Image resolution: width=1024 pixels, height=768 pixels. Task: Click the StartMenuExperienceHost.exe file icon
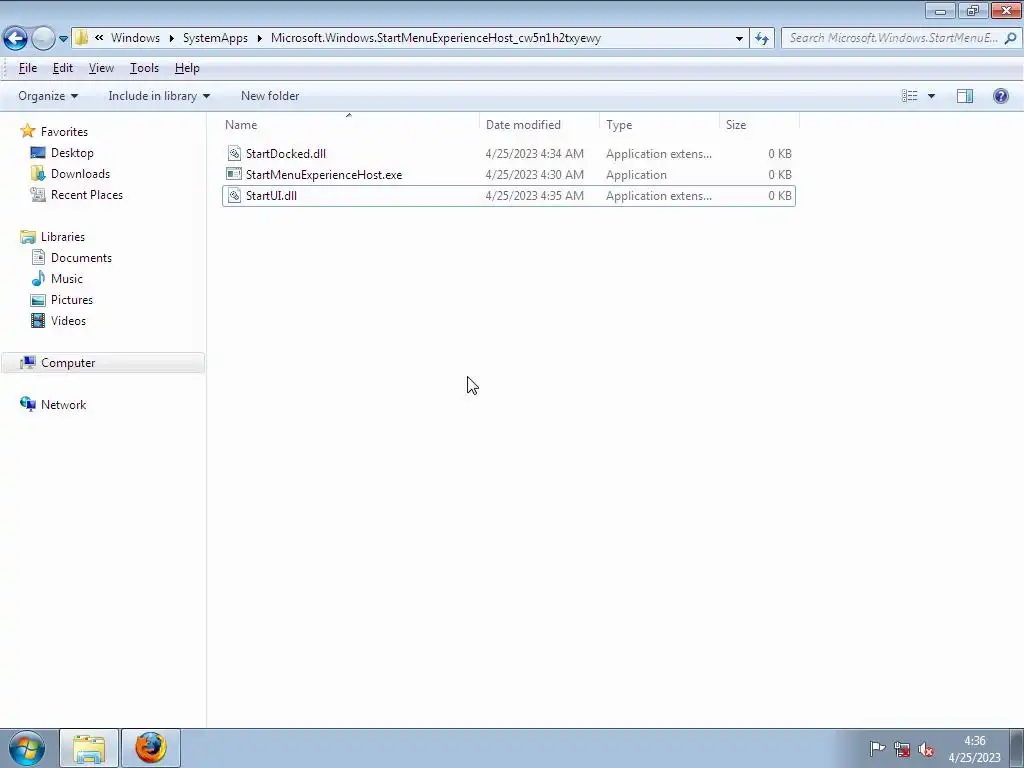[x=234, y=174]
